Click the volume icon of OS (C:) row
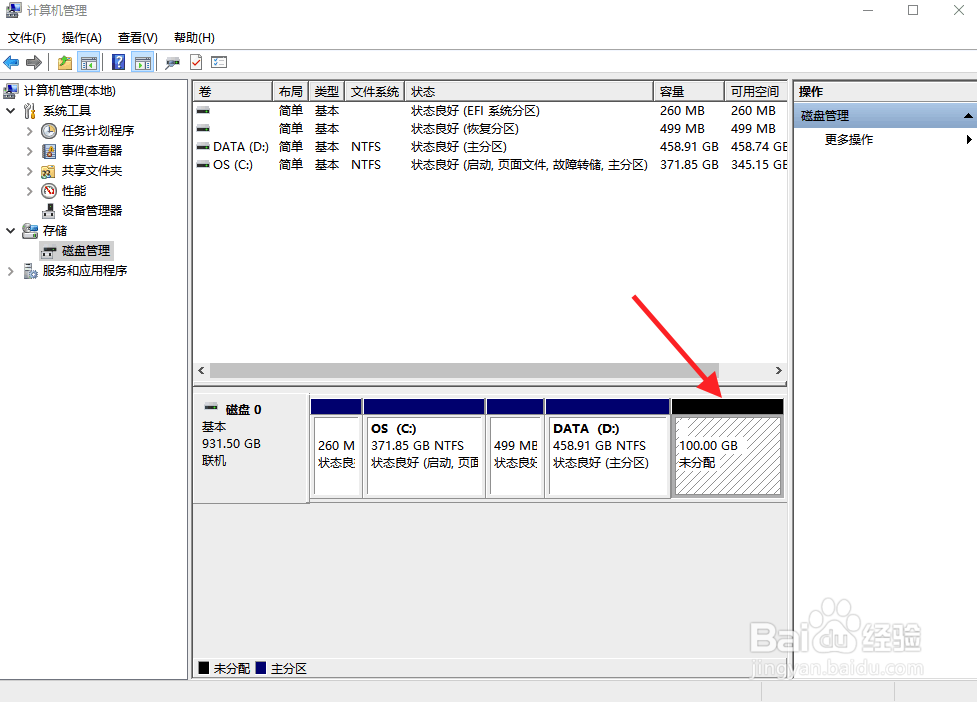The width and height of the screenshot is (977, 702). 203,164
